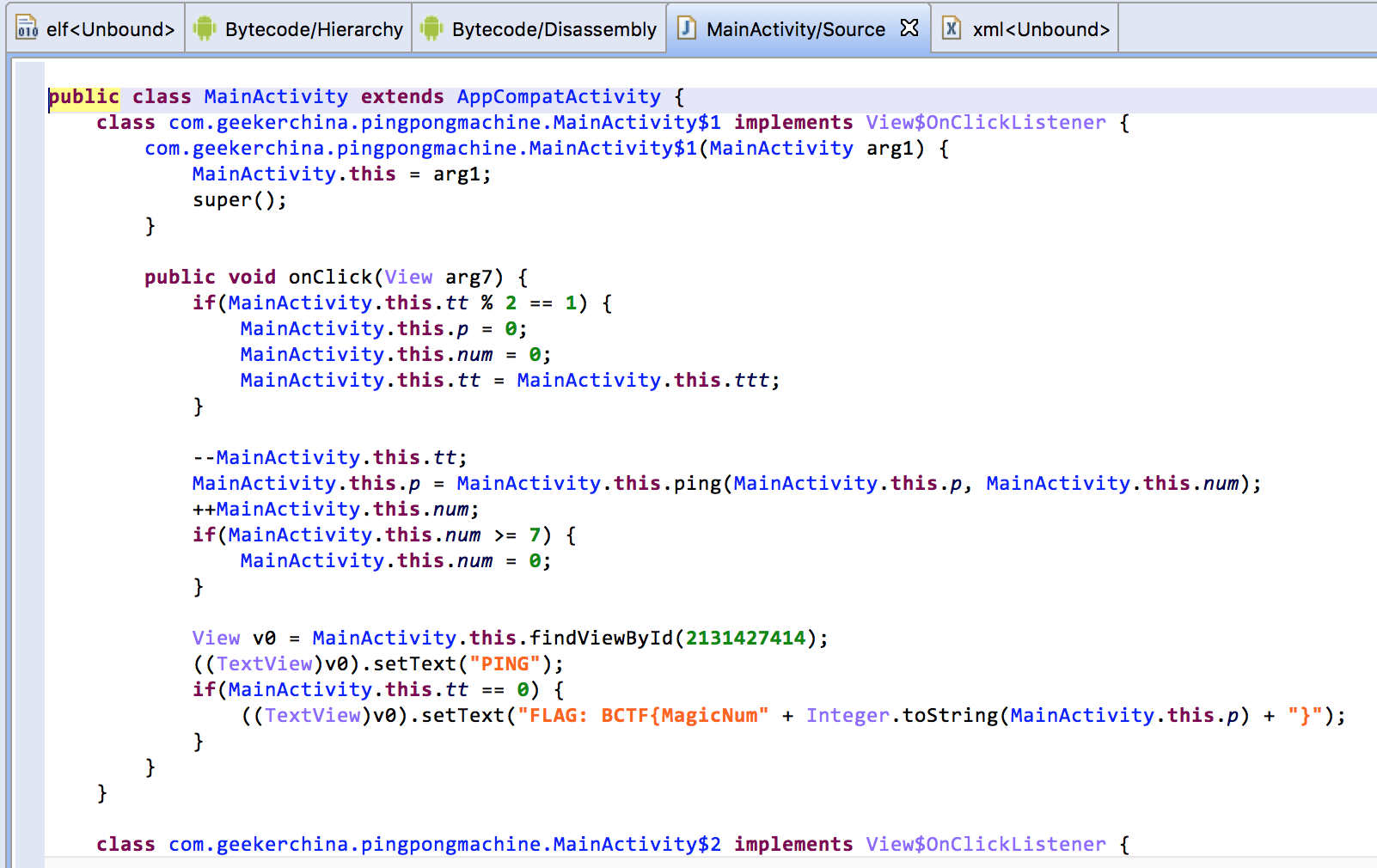Viewport: 1377px width, 868px height.
Task: Click the "FLAG: BCTF{MagicNum" string
Action: pos(643,715)
